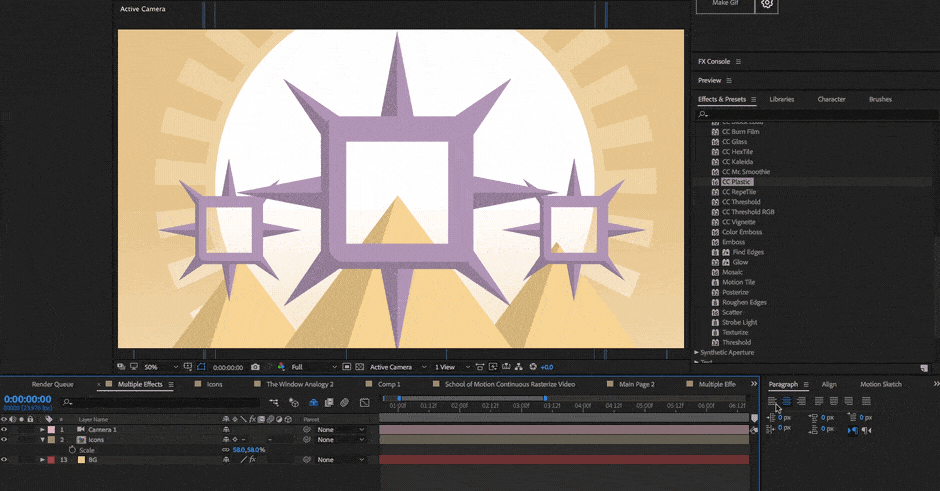The image size is (940, 491).
Task: Select the justify all paragraph icon
Action: click(866, 401)
